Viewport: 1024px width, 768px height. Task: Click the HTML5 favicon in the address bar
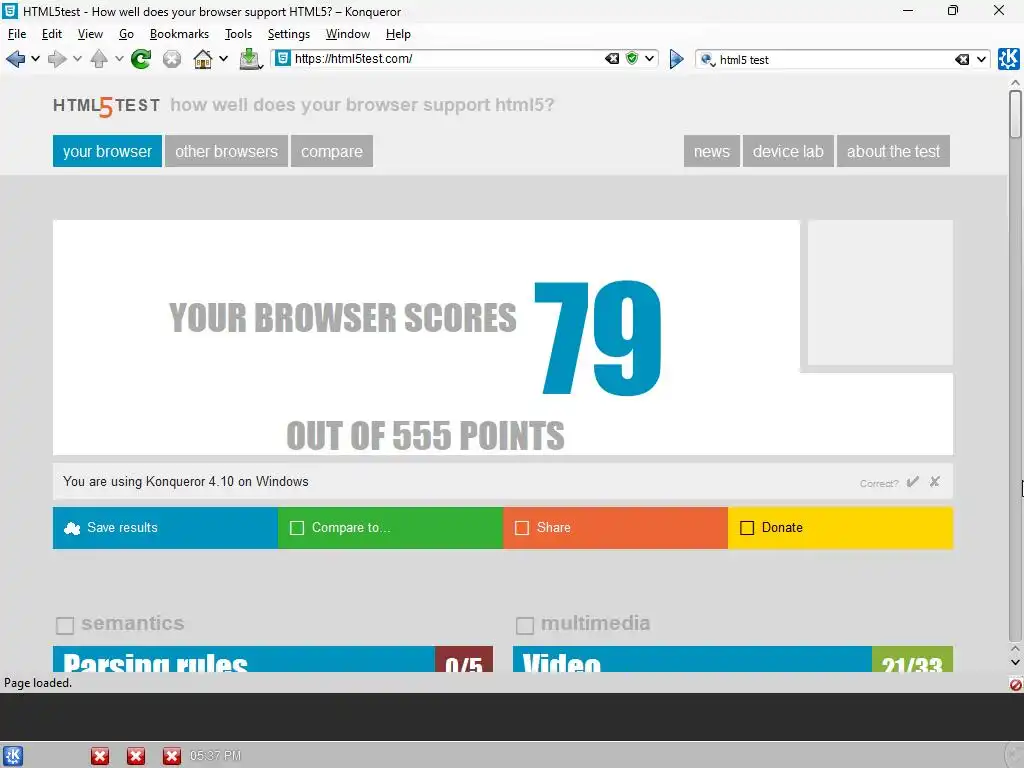point(283,59)
